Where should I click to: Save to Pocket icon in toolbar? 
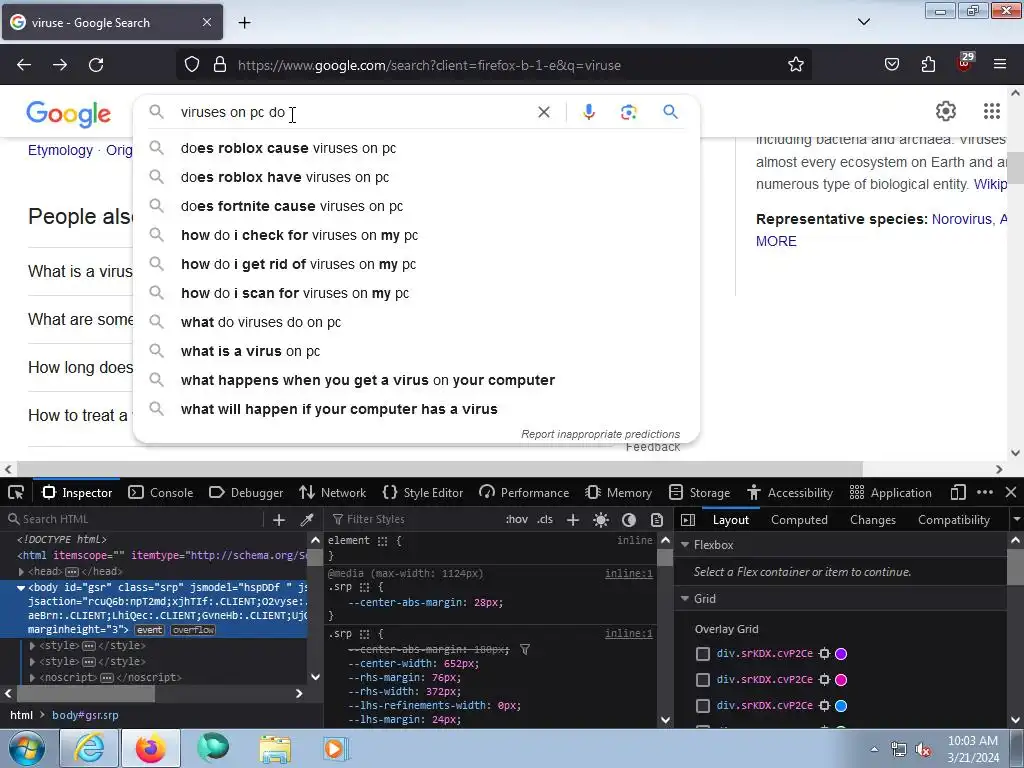click(892, 65)
